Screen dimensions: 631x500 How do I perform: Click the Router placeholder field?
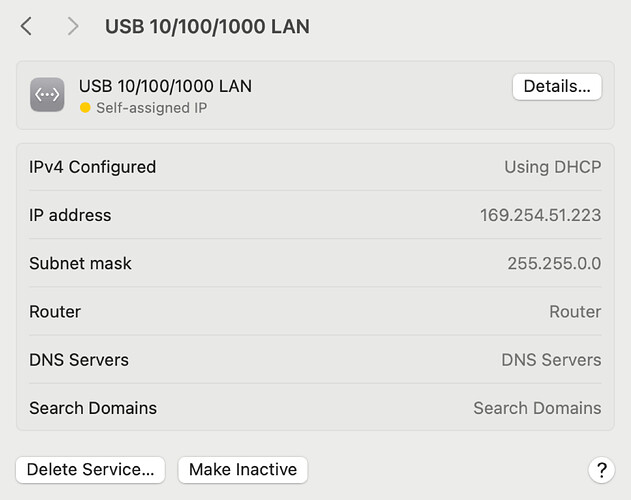pos(575,312)
